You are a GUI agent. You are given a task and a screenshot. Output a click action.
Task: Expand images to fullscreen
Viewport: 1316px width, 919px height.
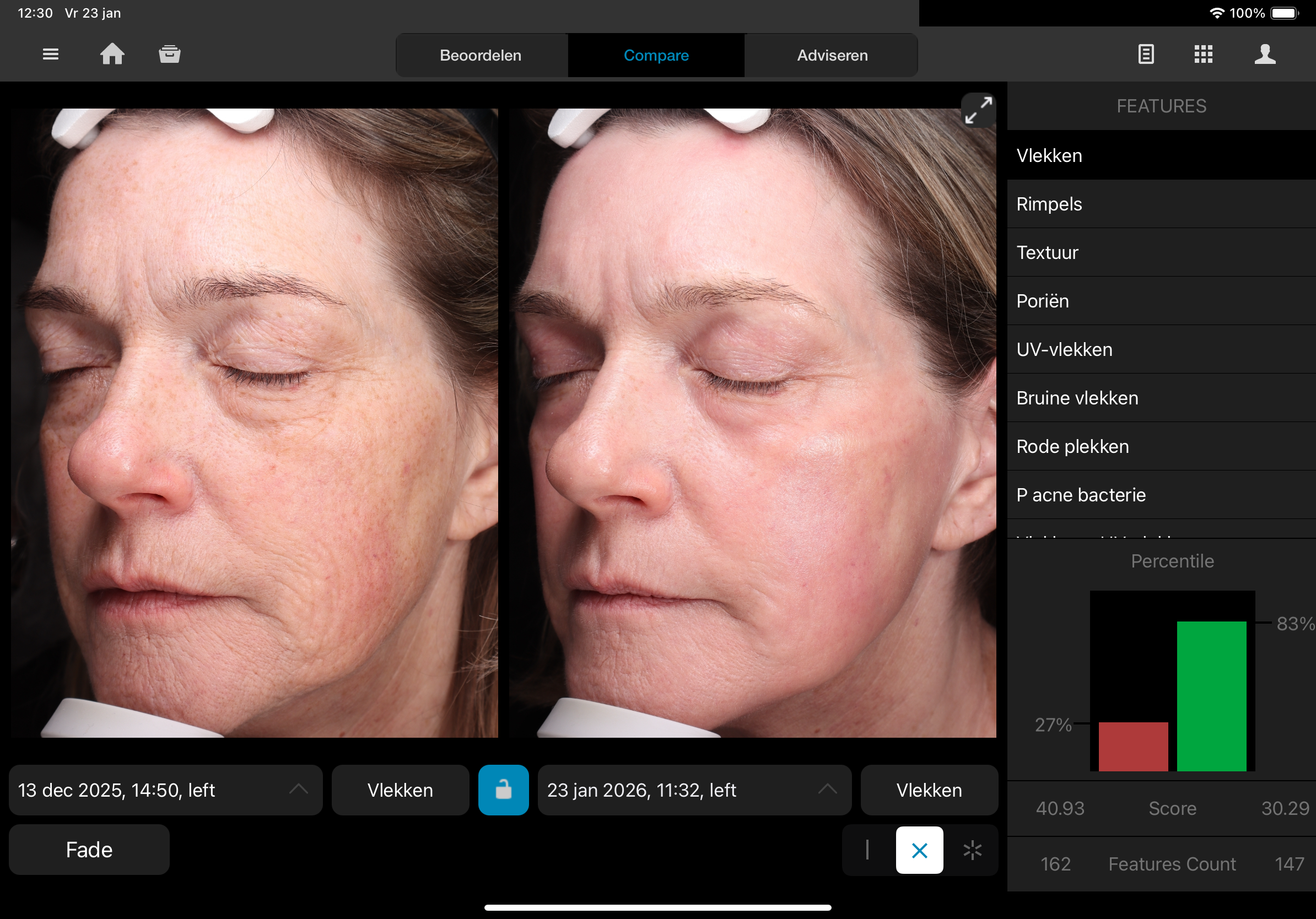click(x=978, y=110)
